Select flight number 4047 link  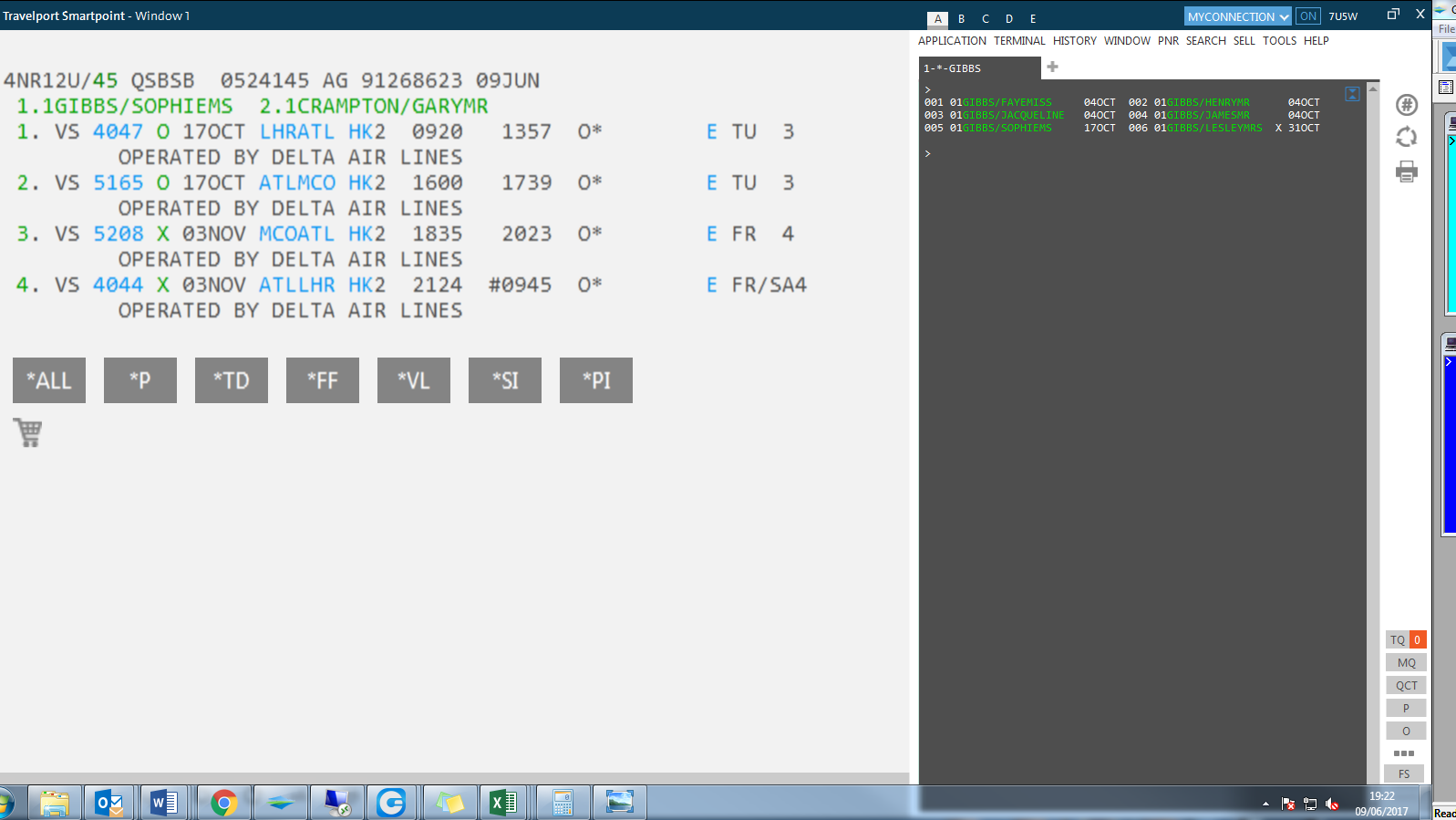pos(118,132)
